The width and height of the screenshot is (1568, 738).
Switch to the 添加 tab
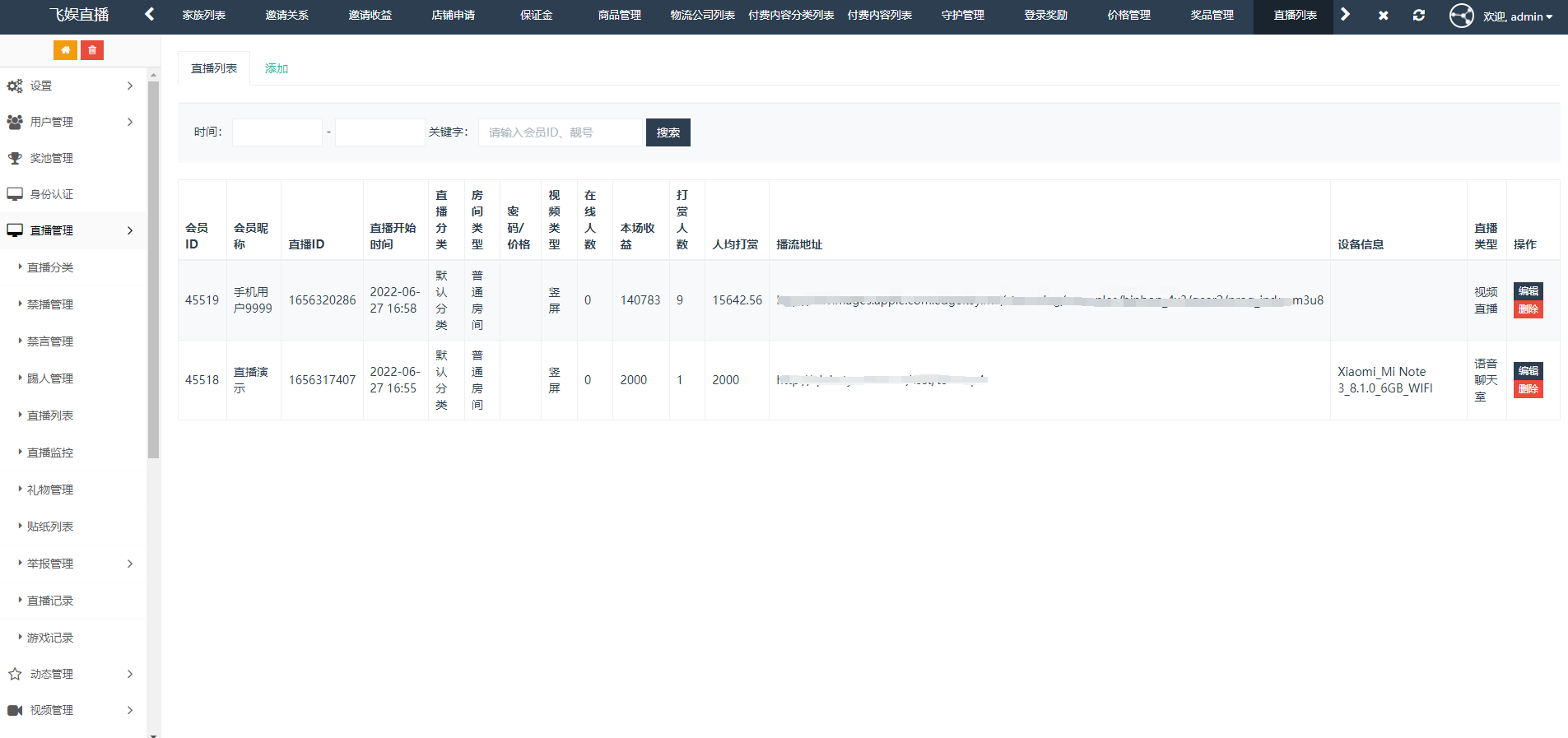(x=277, y=68)
